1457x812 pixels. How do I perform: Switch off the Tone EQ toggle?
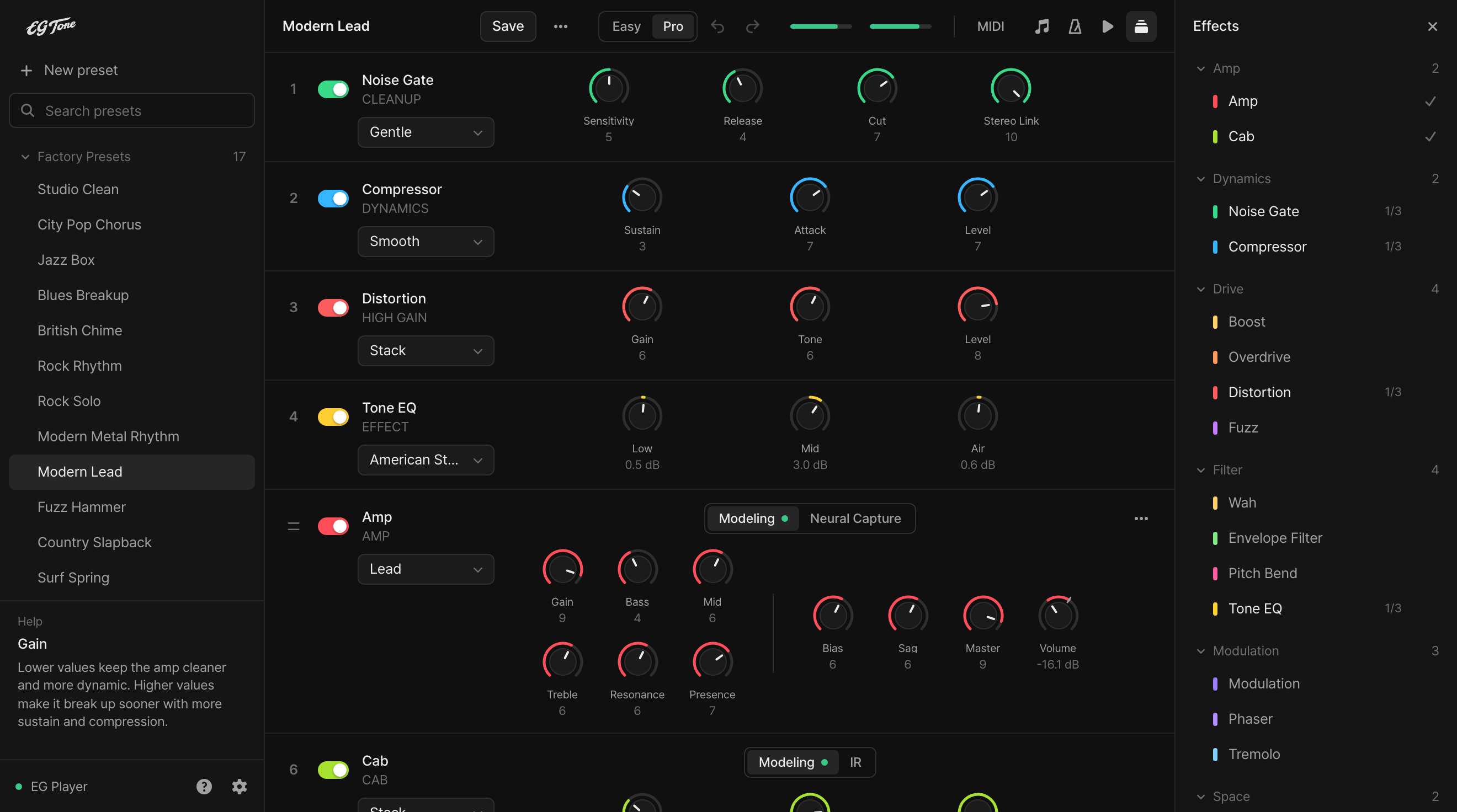333,416
